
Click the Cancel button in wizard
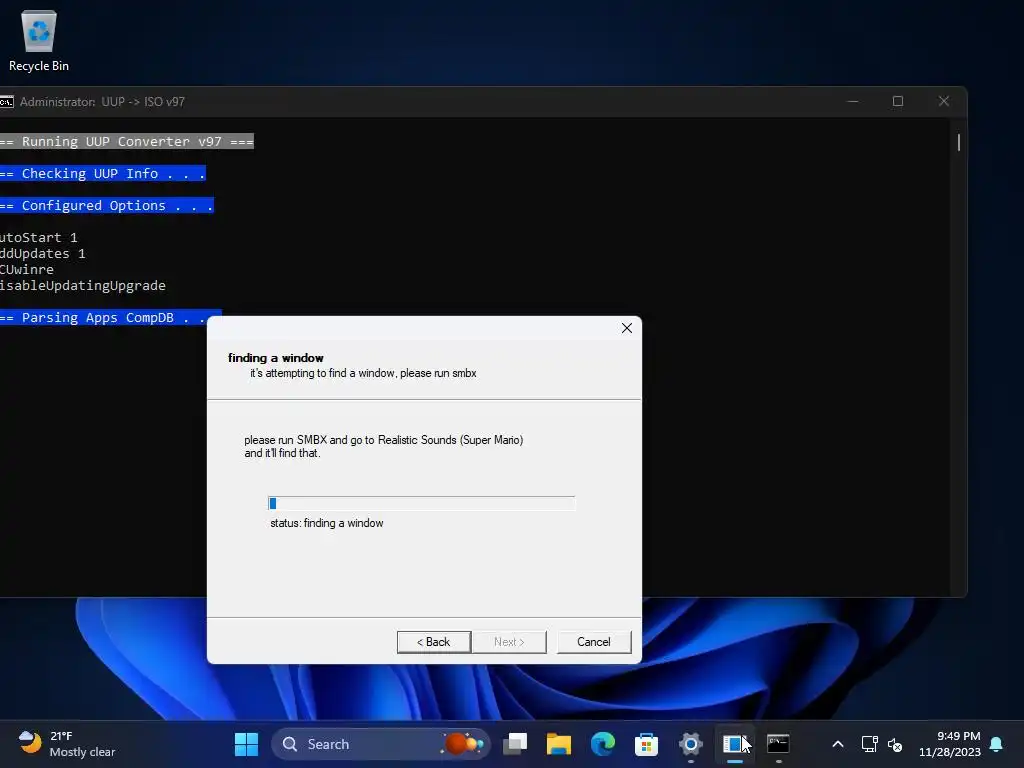pos(594,642)
